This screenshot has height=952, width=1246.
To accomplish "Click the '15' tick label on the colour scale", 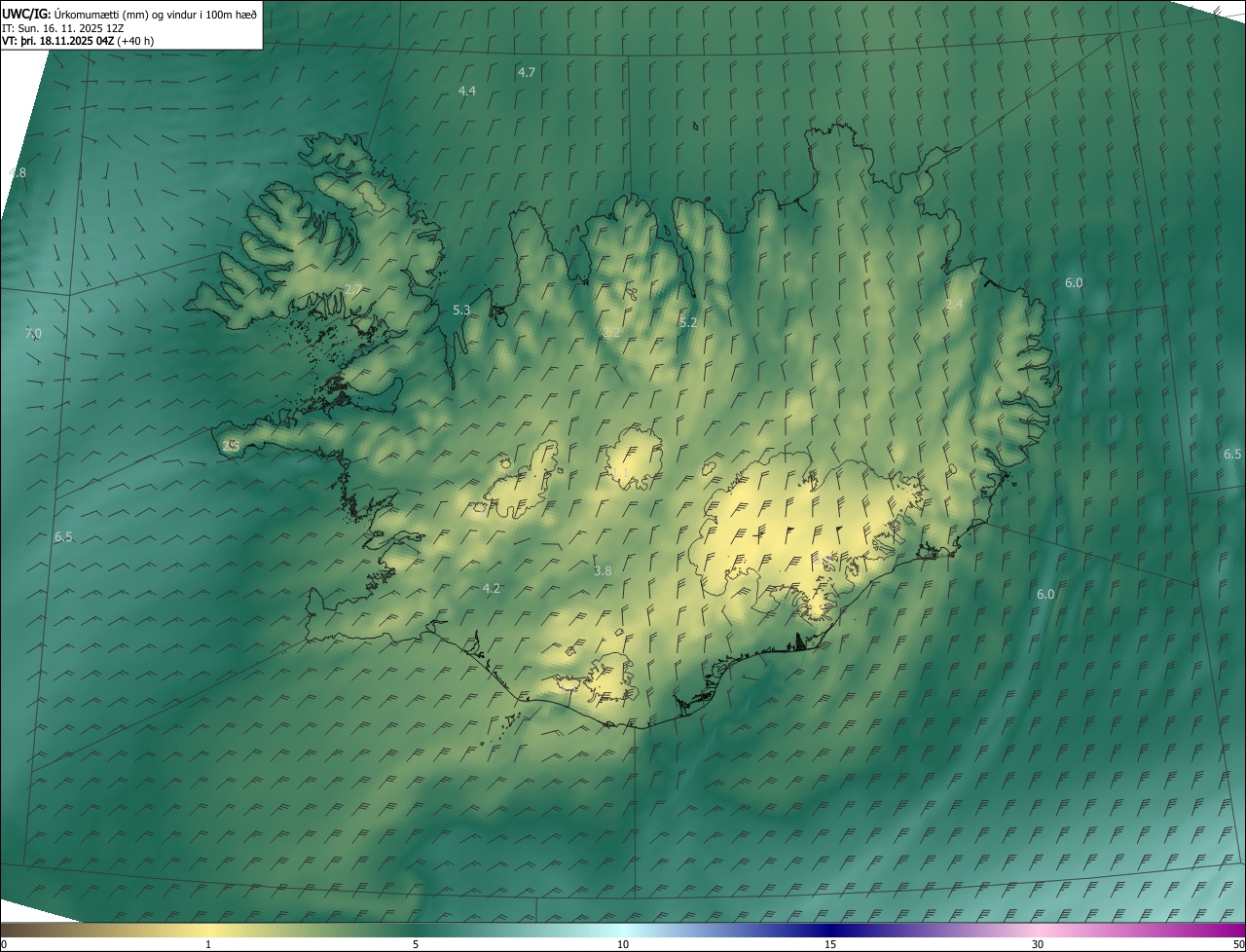I will coord(830,944).
